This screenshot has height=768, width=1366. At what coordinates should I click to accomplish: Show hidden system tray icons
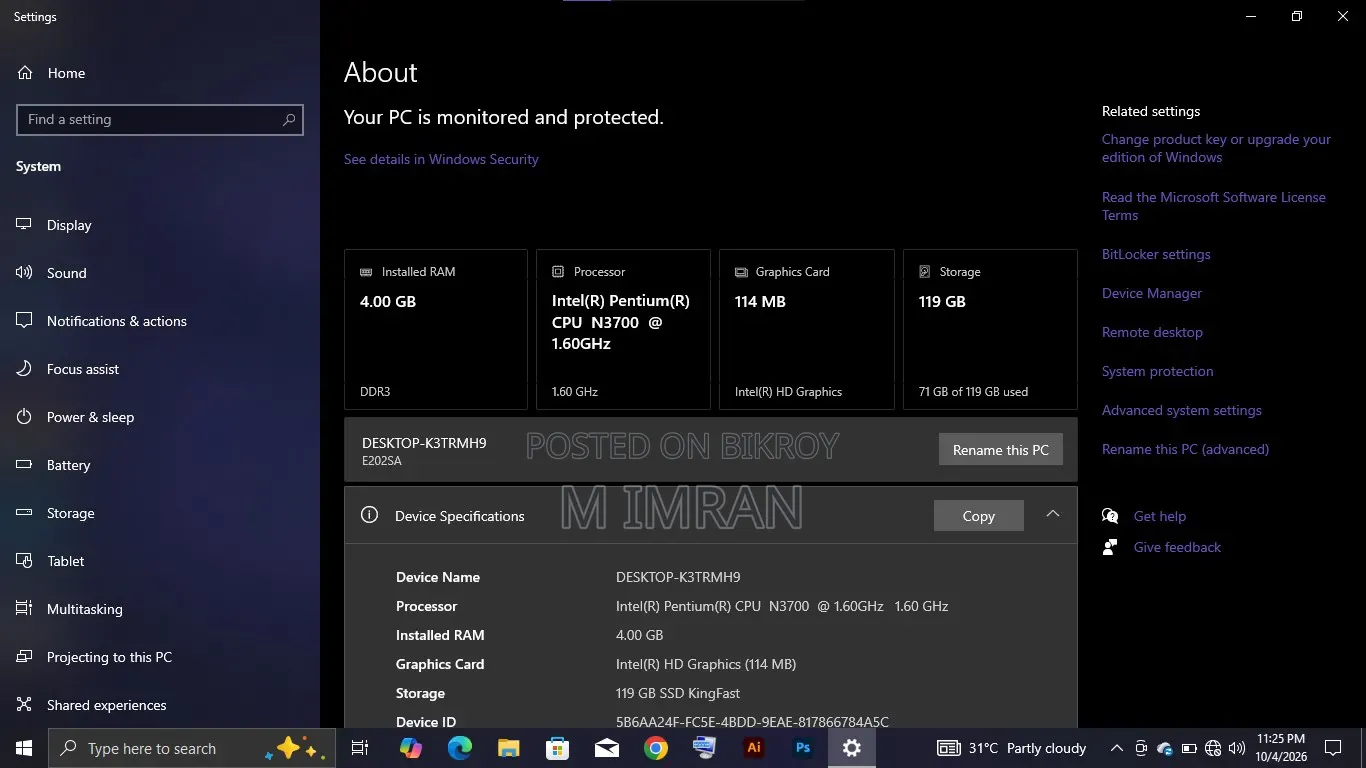pos(1116,748)
